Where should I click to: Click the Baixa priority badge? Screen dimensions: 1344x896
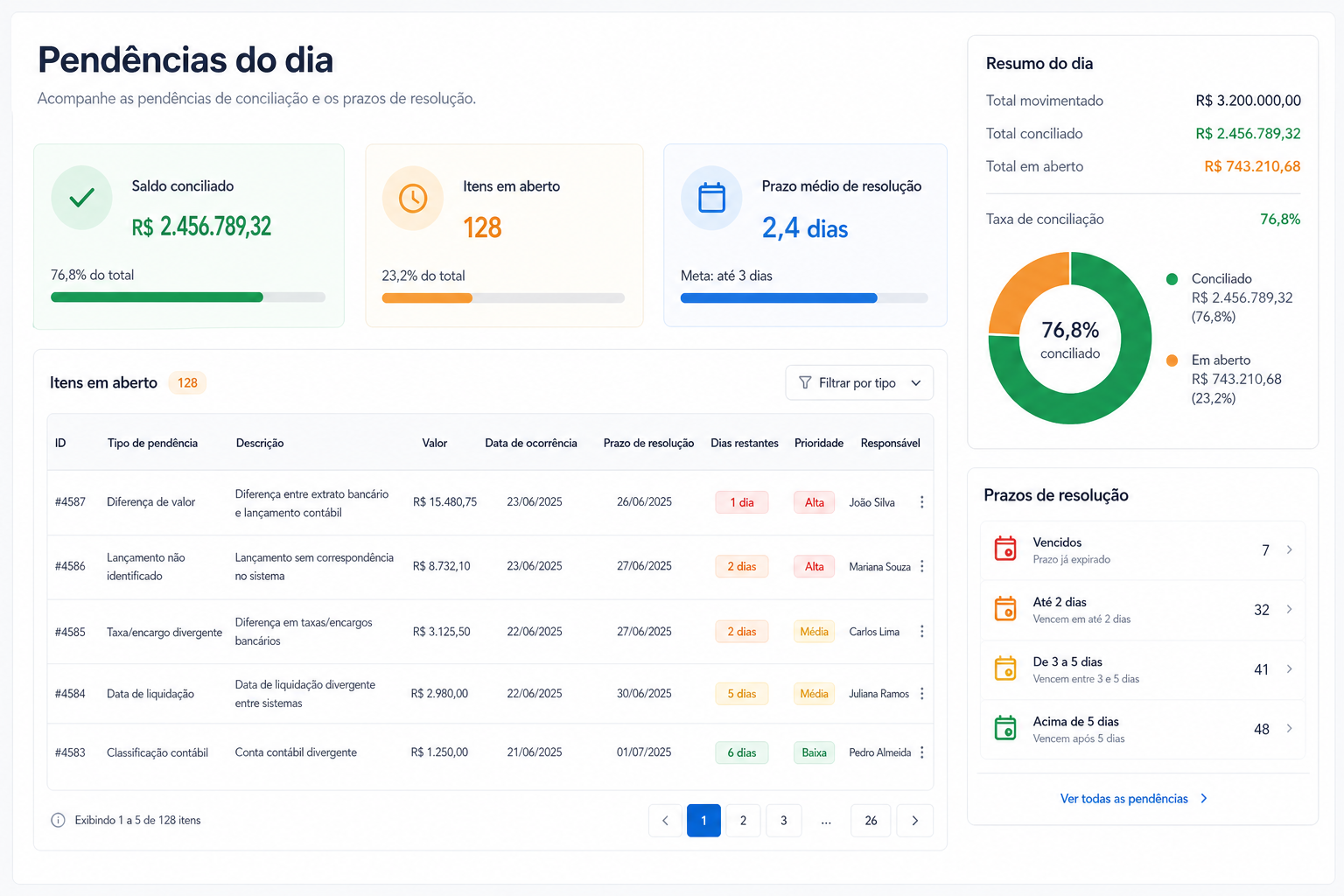tap(814, 752)
